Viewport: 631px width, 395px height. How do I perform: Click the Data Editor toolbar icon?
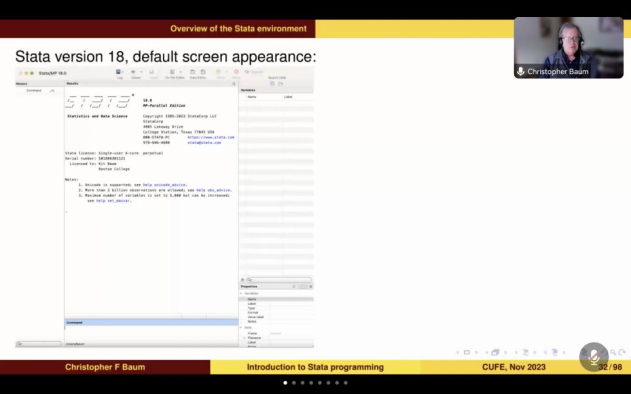pyautogui.click(x=193, y=72)
